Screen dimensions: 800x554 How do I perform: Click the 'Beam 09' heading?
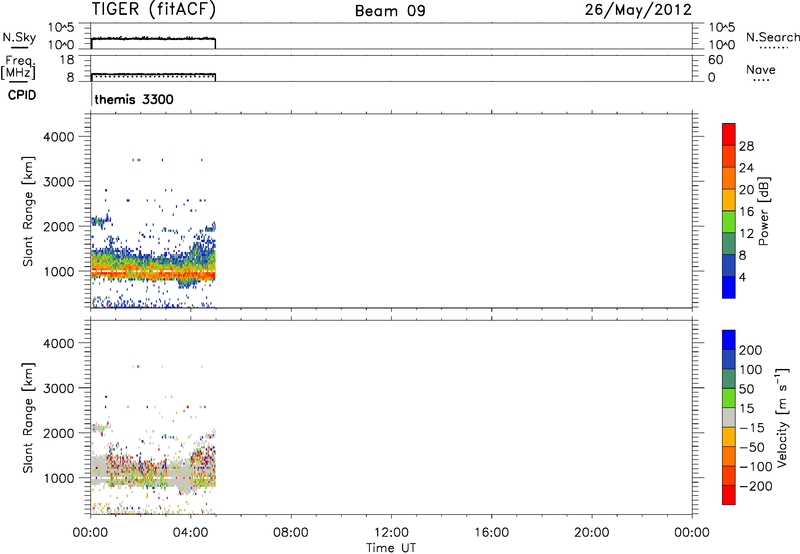tap(390, 11)
